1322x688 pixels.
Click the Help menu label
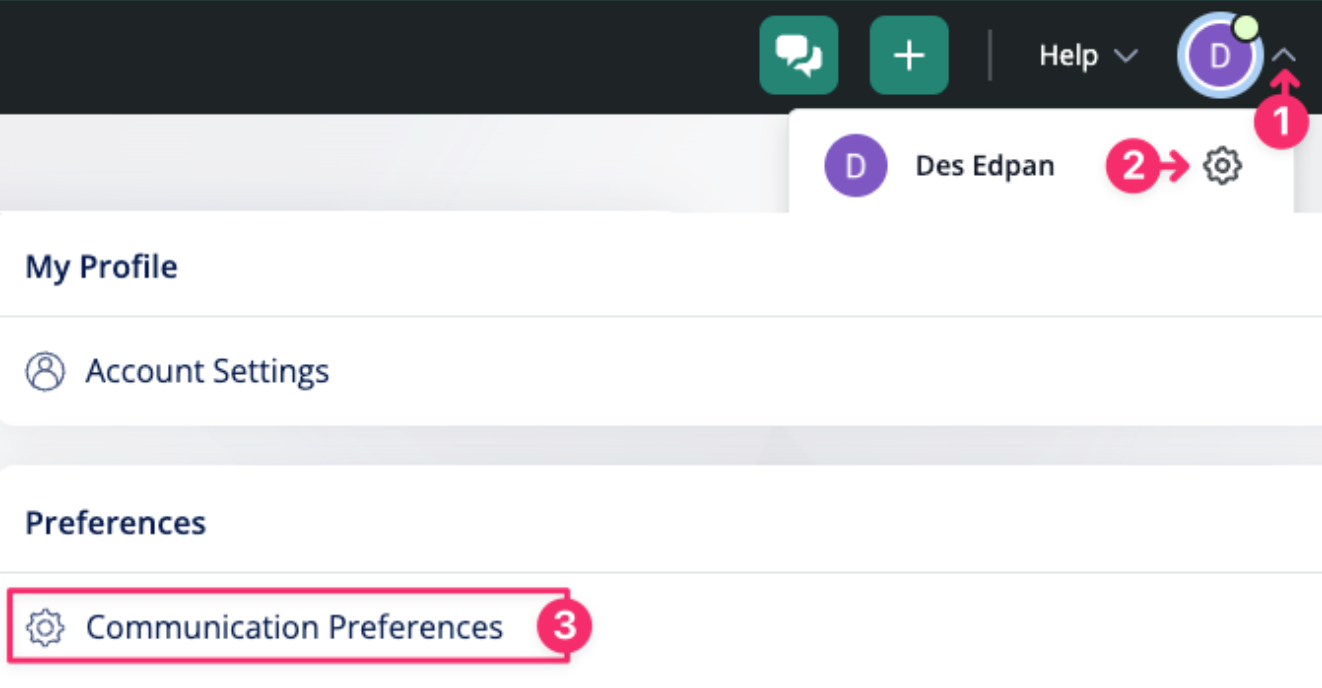point(1068,56)
